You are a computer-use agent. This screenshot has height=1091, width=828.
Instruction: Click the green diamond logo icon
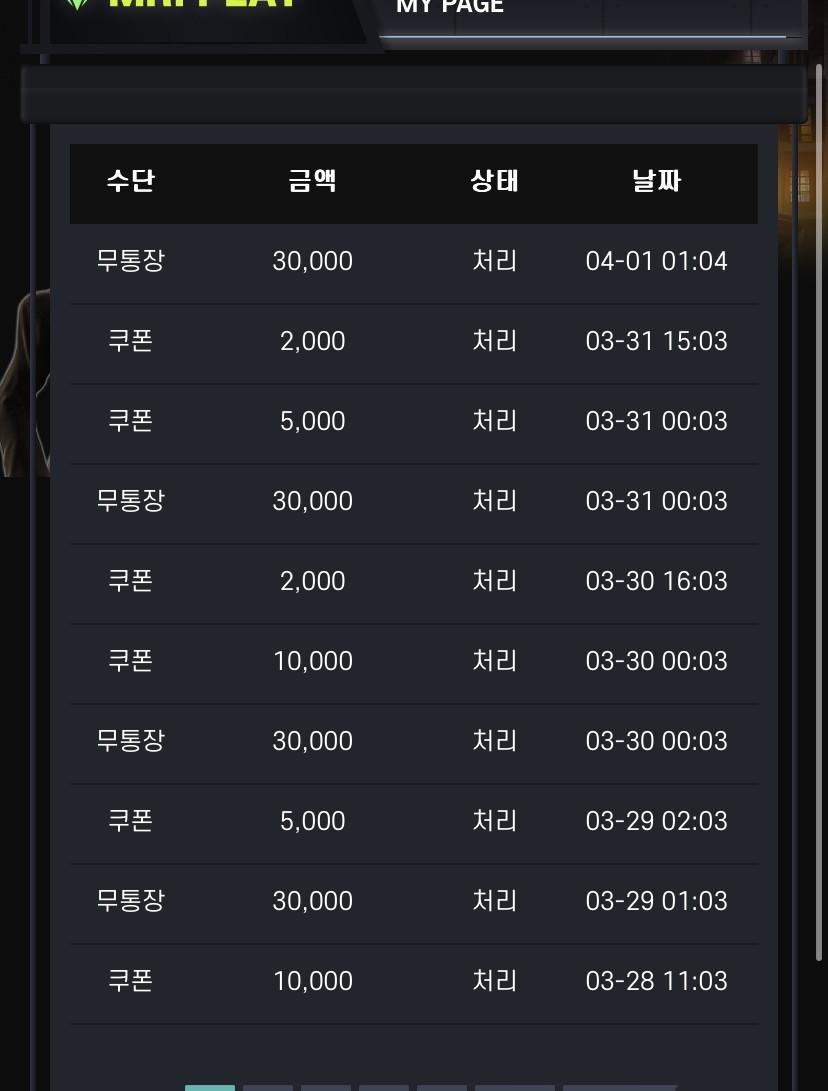[77, 3]
